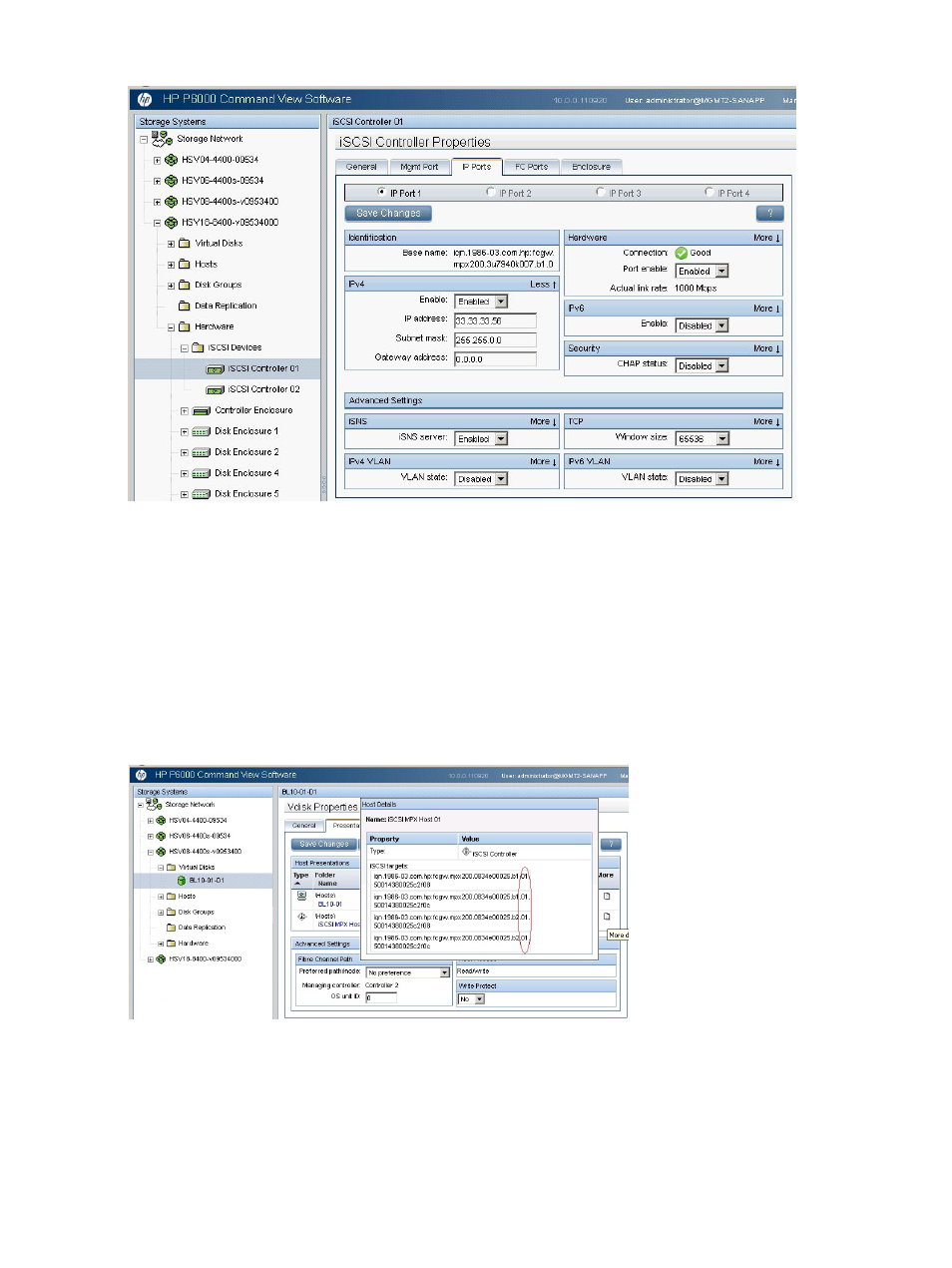The width and height of the screenshot is (952, 1268).
Task: Click the Subnet mask input field
Action: (495, 339)
